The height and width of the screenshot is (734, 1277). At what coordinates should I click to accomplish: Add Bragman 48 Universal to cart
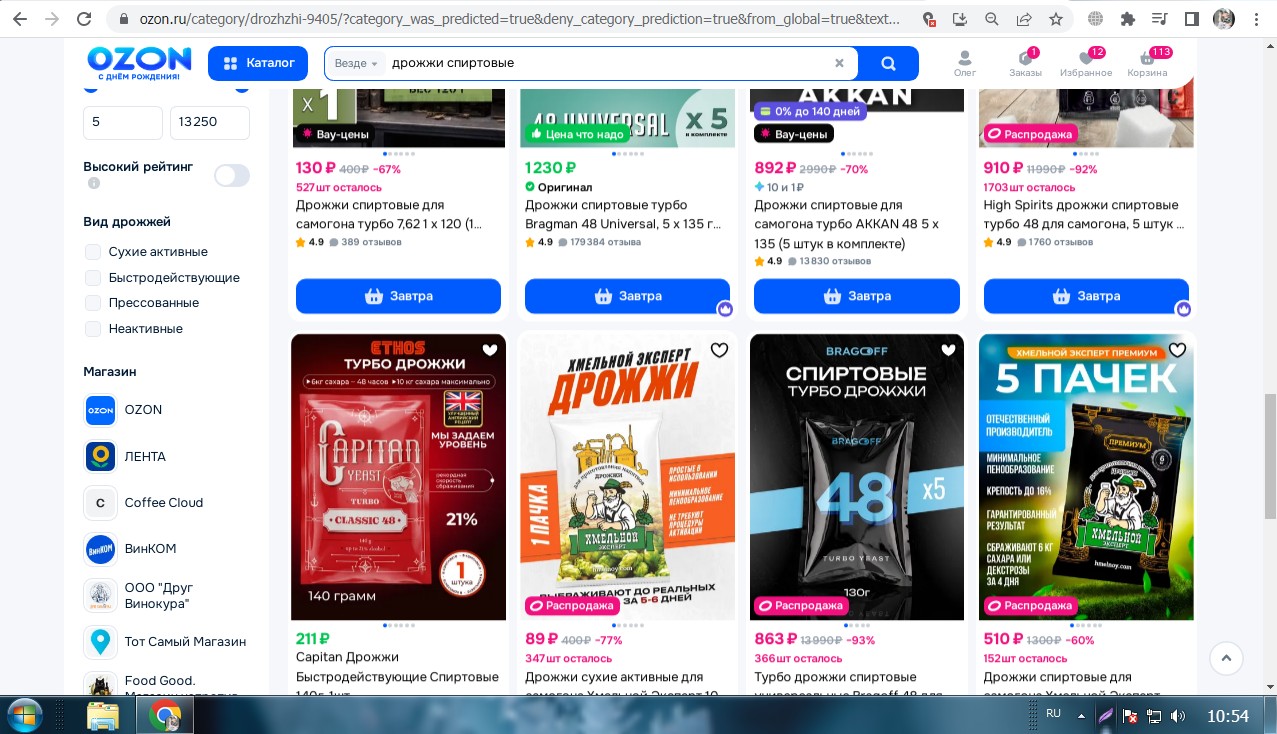pos(627,296)
